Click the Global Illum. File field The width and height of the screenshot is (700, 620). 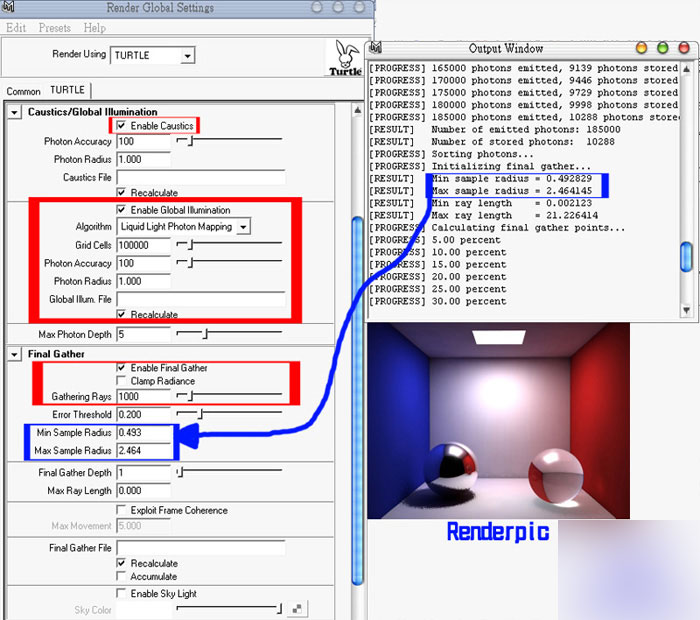[201, 299]
